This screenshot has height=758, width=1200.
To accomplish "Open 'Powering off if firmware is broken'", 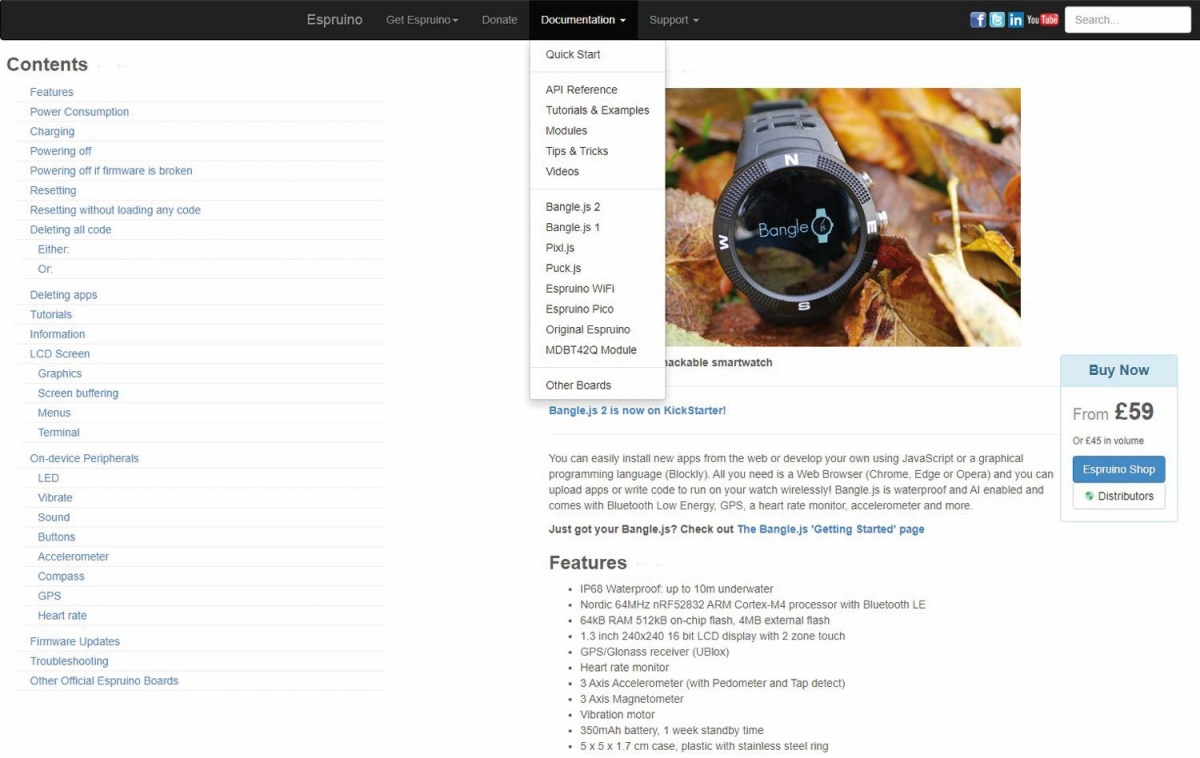I will click(x=111, y=171).
